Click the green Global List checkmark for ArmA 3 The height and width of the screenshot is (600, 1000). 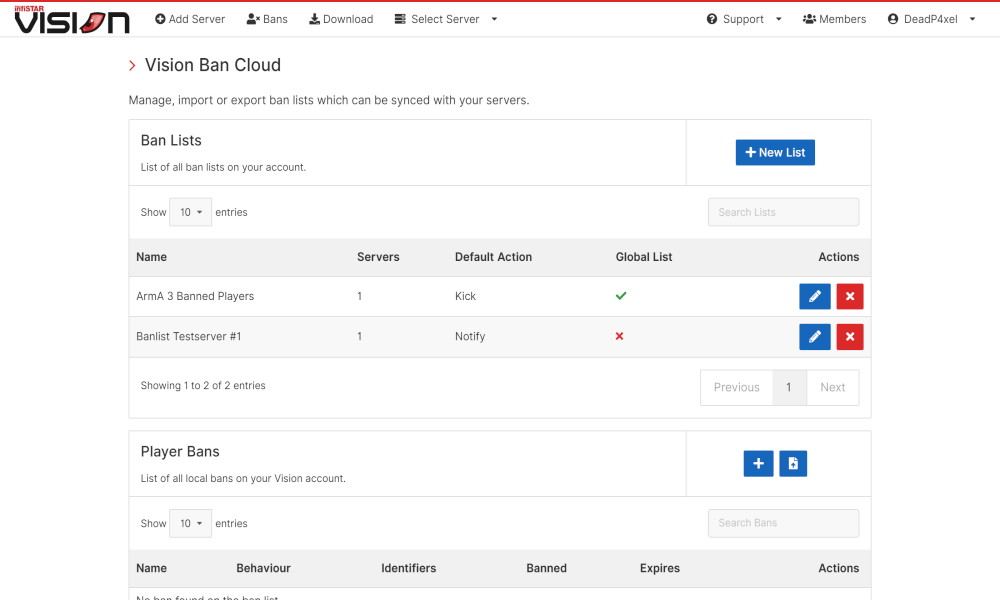click(x=621, y=296)
